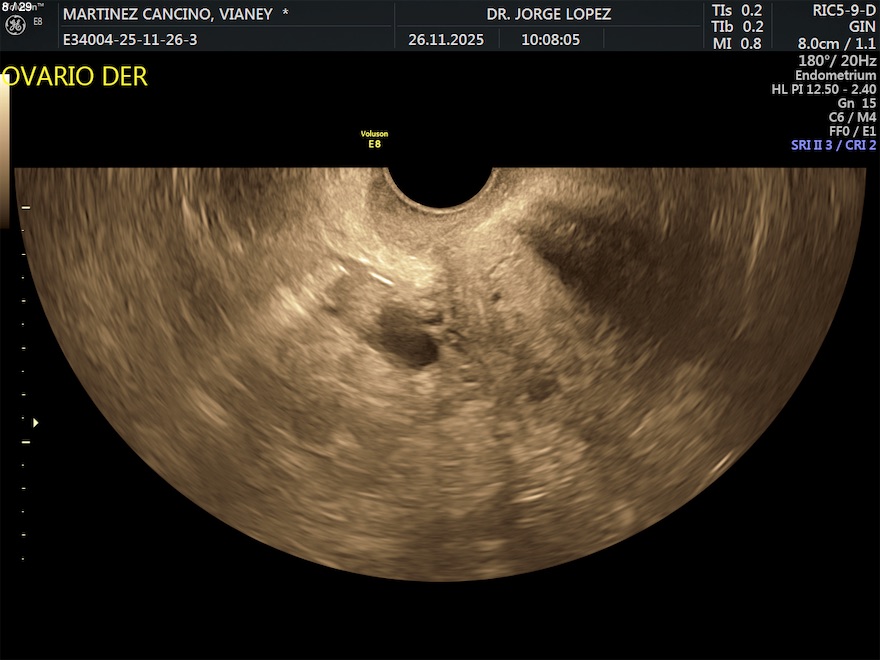Click the Gn 15 gain value
Screen dimensions: 880x660
(x=856, y=103)
